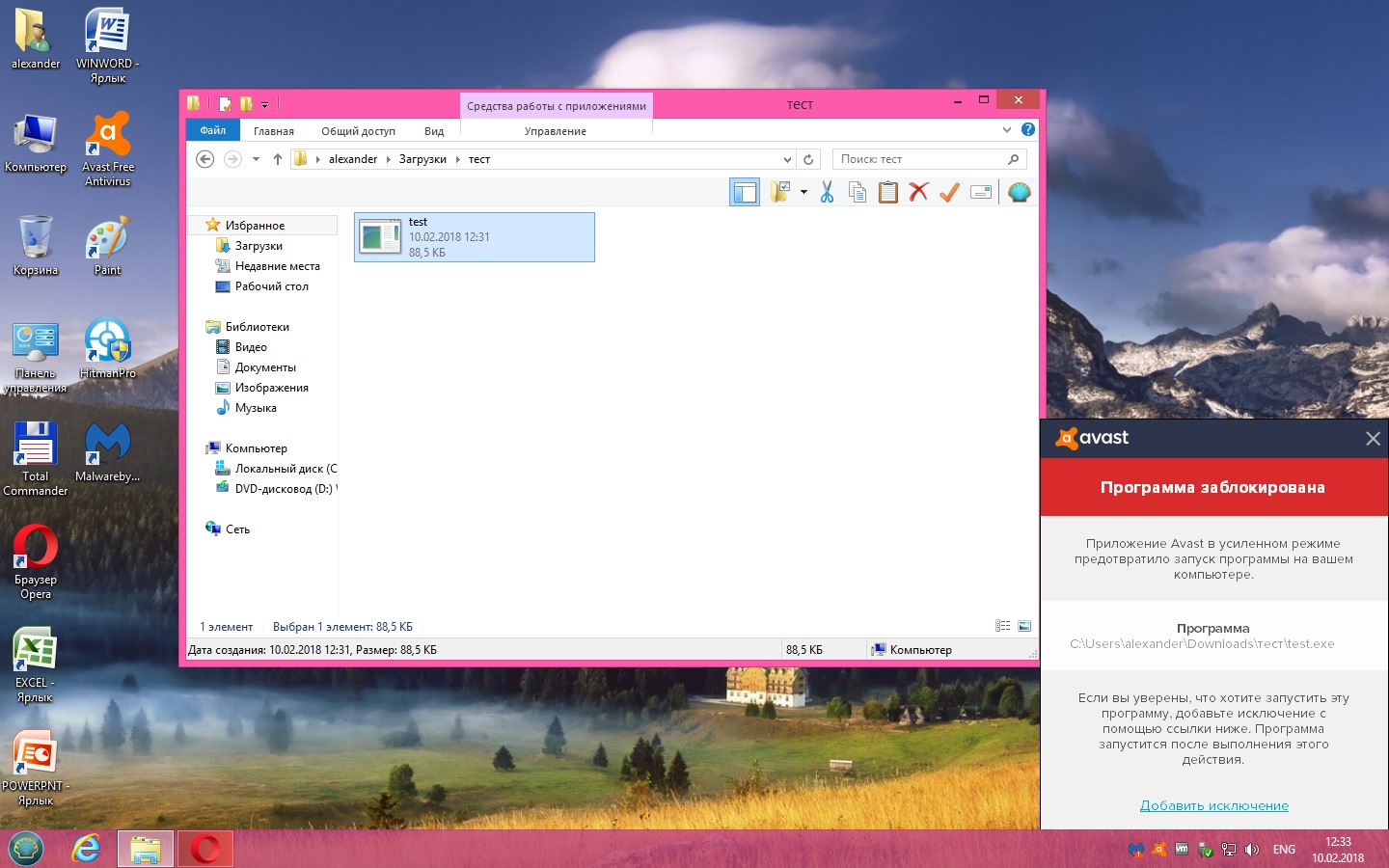Open Internet Explorer from the taskbar

[87, 849]
